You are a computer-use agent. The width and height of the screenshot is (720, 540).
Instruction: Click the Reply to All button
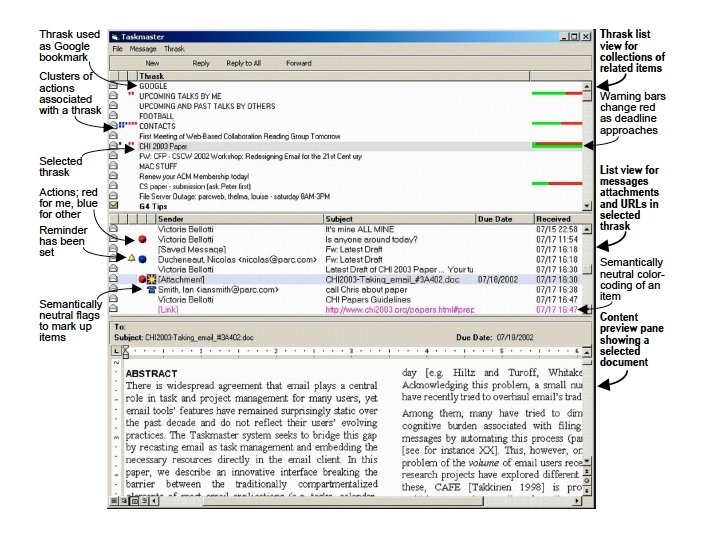coord(243,63)
